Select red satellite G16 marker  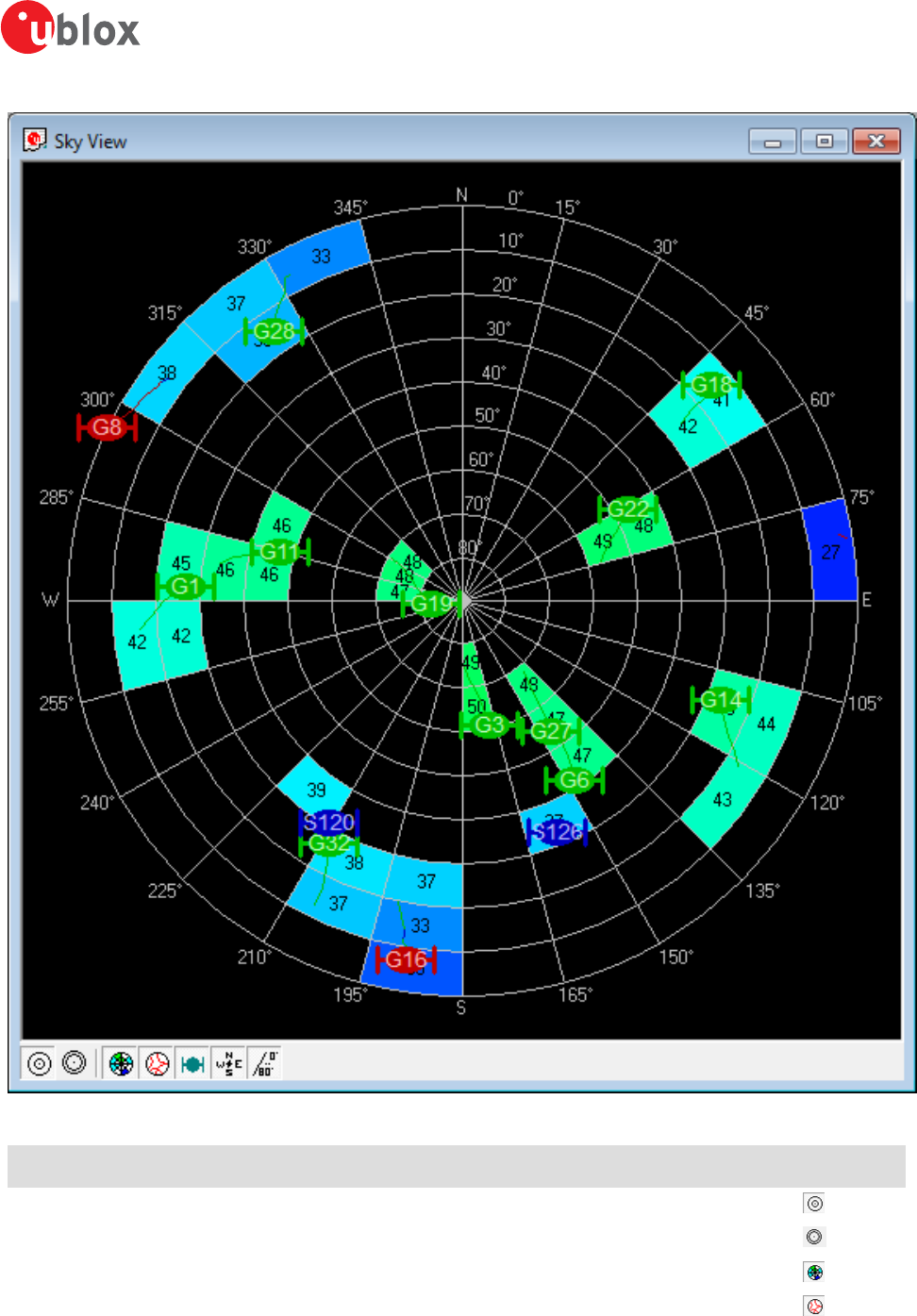click(406, 959)
